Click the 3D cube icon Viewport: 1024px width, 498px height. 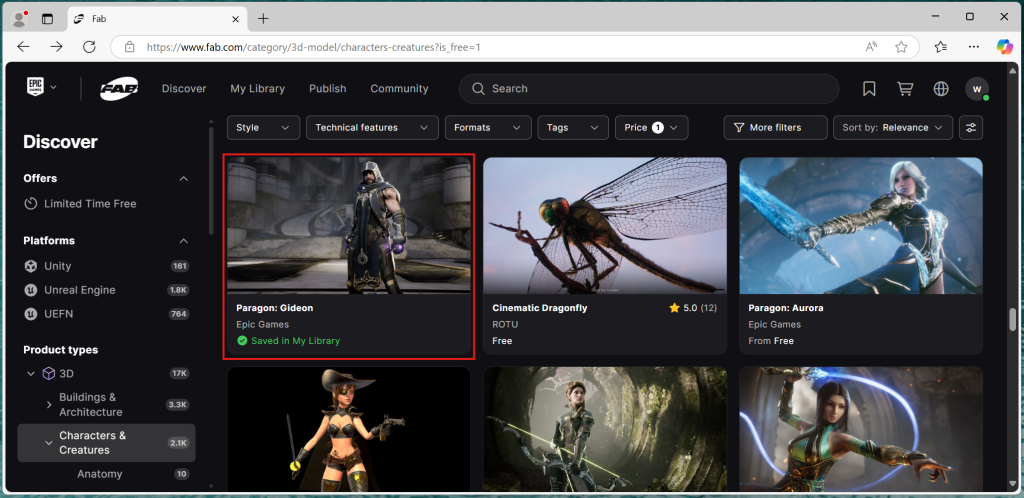[48, 373]
